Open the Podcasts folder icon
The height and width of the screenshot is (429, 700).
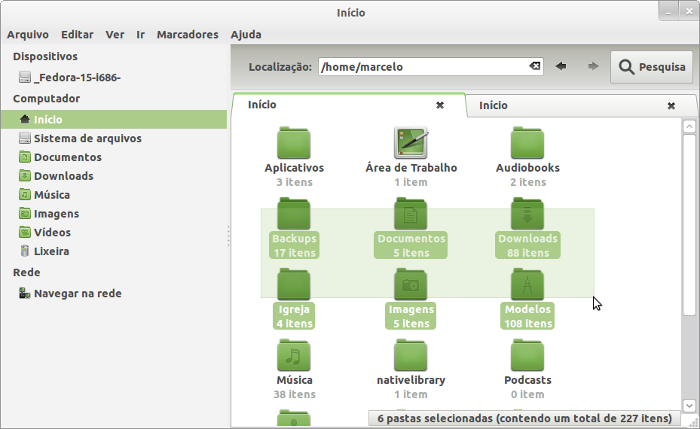pos(527,355)
